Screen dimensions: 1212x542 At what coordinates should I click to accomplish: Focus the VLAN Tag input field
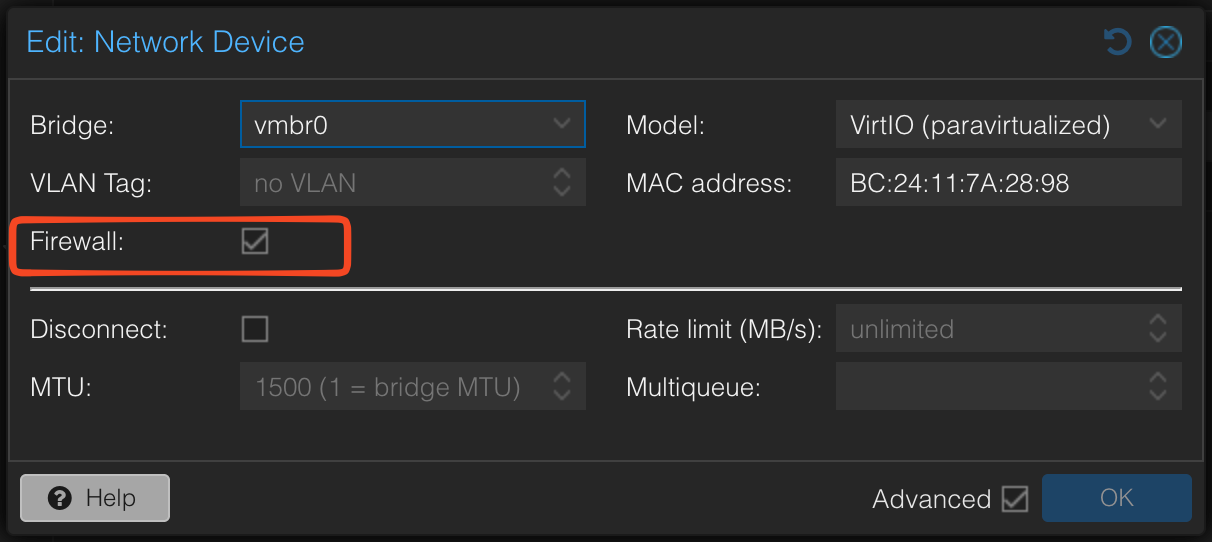[390, 183]
